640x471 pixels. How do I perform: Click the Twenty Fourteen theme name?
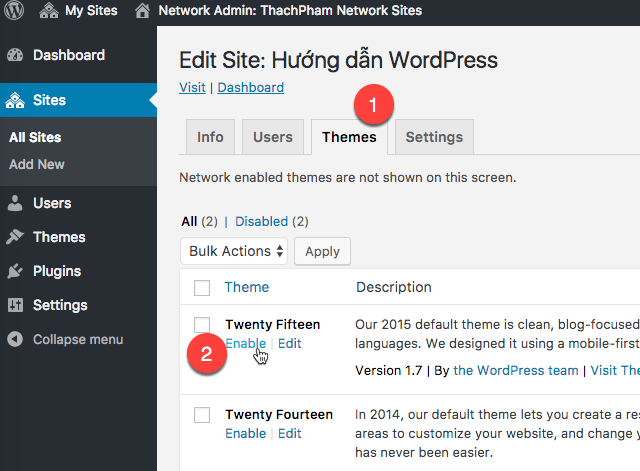pyautogui.click(x=279, y=414)
